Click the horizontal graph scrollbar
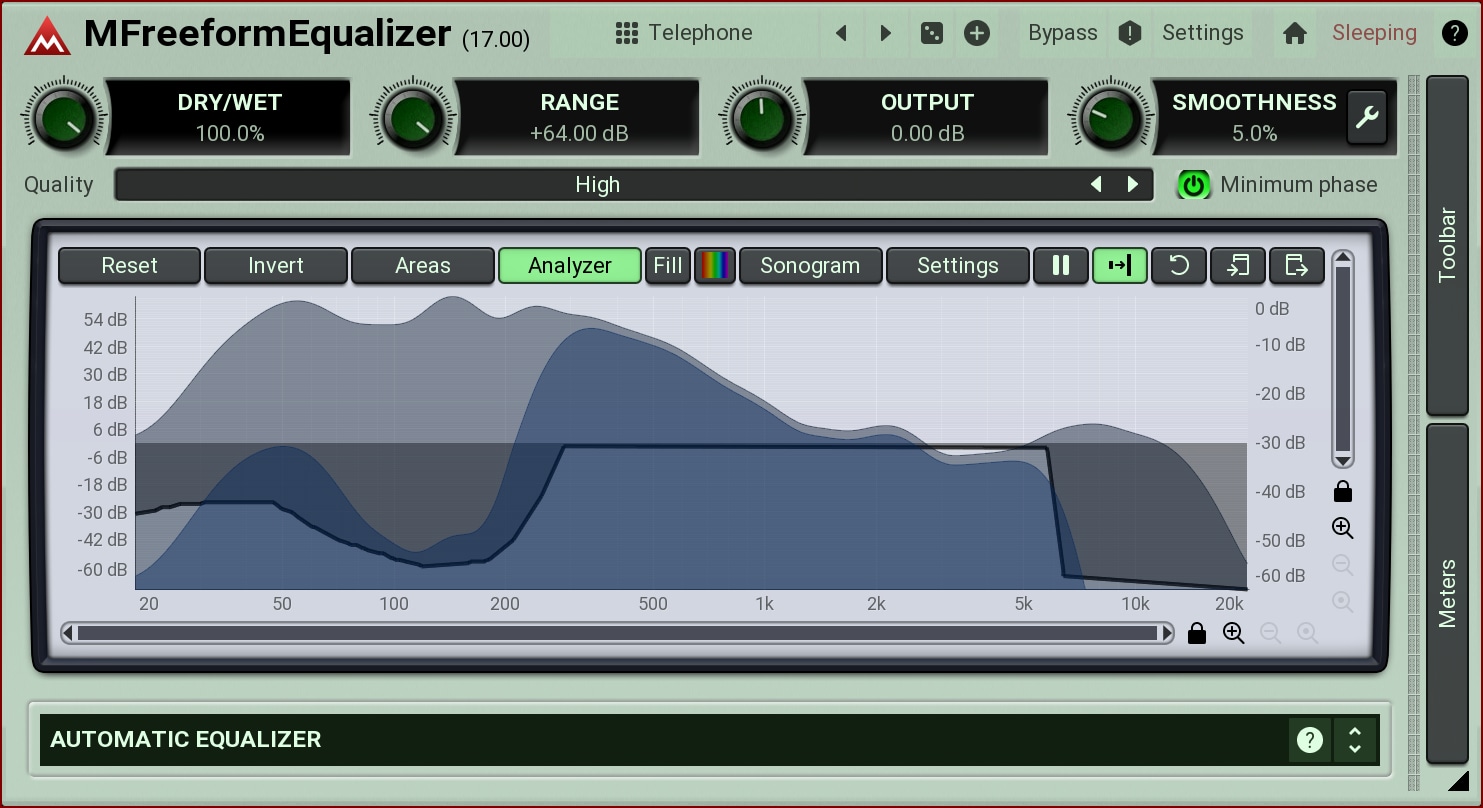This screenshot has width=1483, height=808. coord(617,633)
